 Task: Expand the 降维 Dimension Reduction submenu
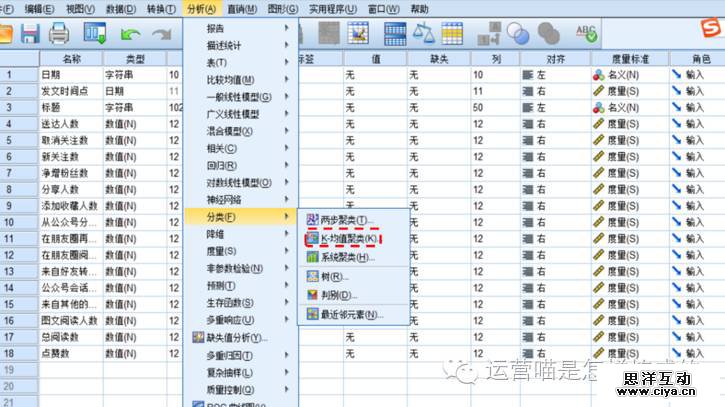click(240, 234)
